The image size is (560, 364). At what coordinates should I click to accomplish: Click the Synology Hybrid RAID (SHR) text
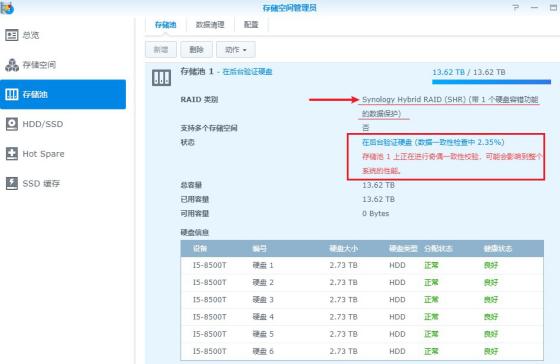414,99
